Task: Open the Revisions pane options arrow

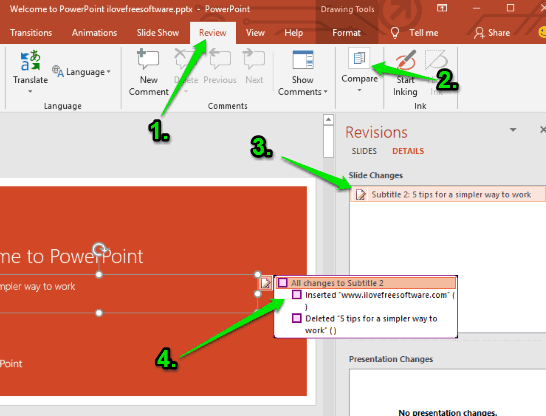Action: point(513,130)
